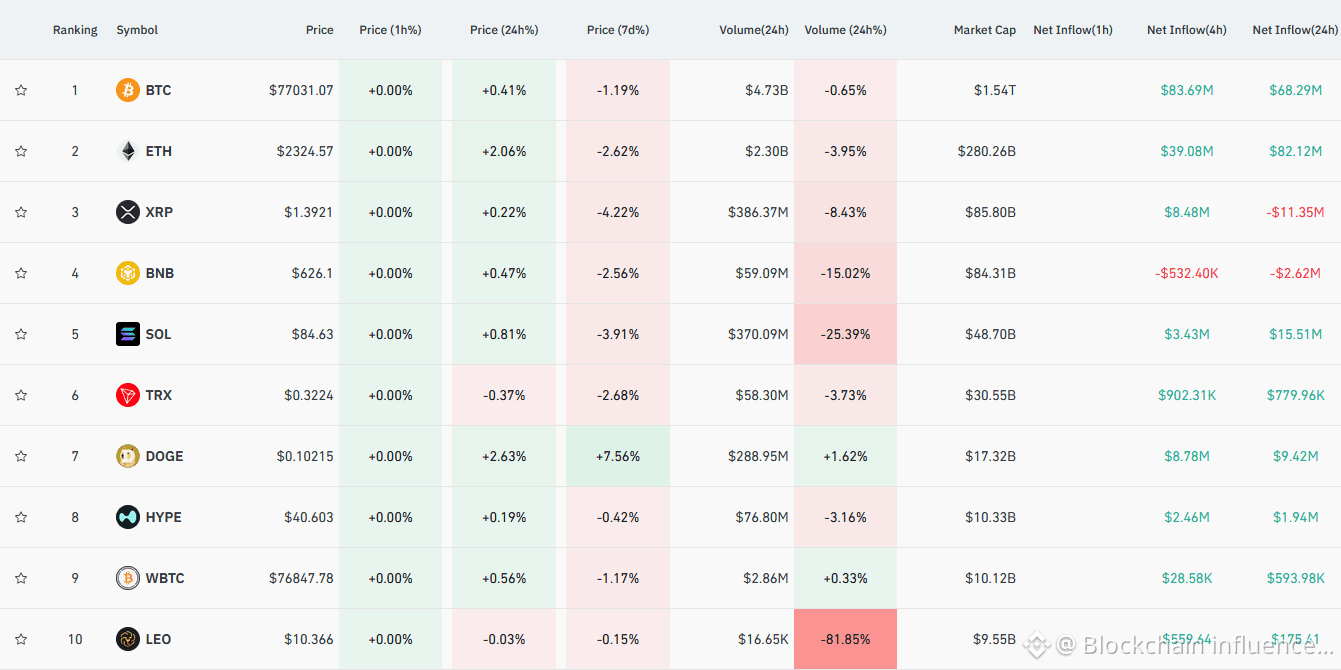Viewport: 1341px width, 670px height.
Task: Toggle the favorite star for ETH
Action: click(21, 151)
